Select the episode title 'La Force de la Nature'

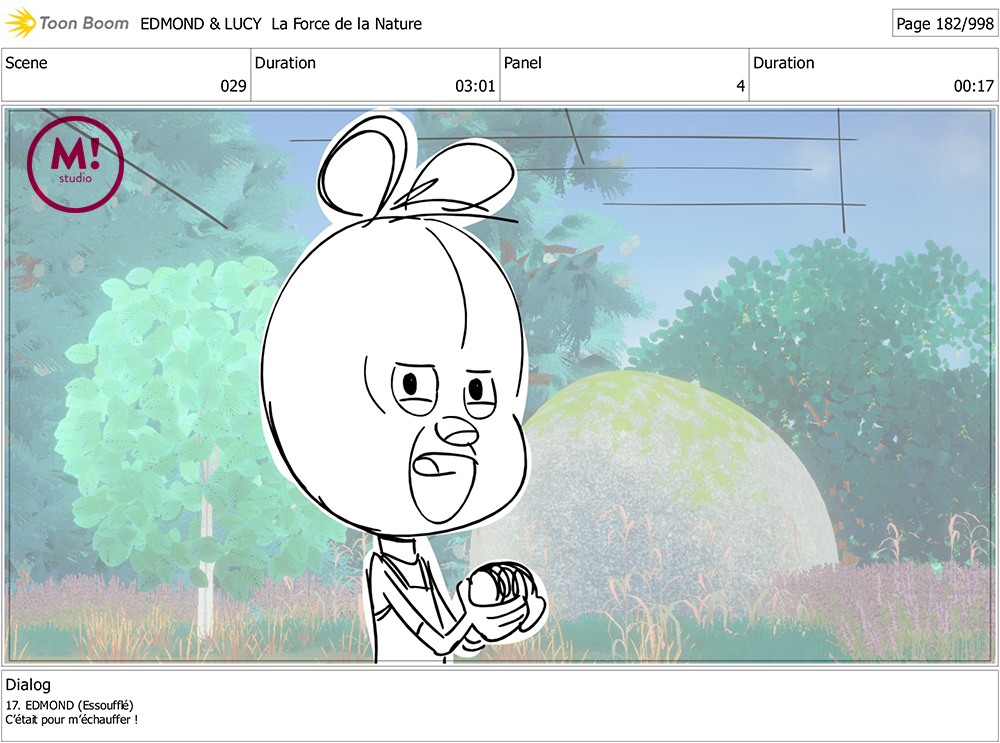point(346,24)
